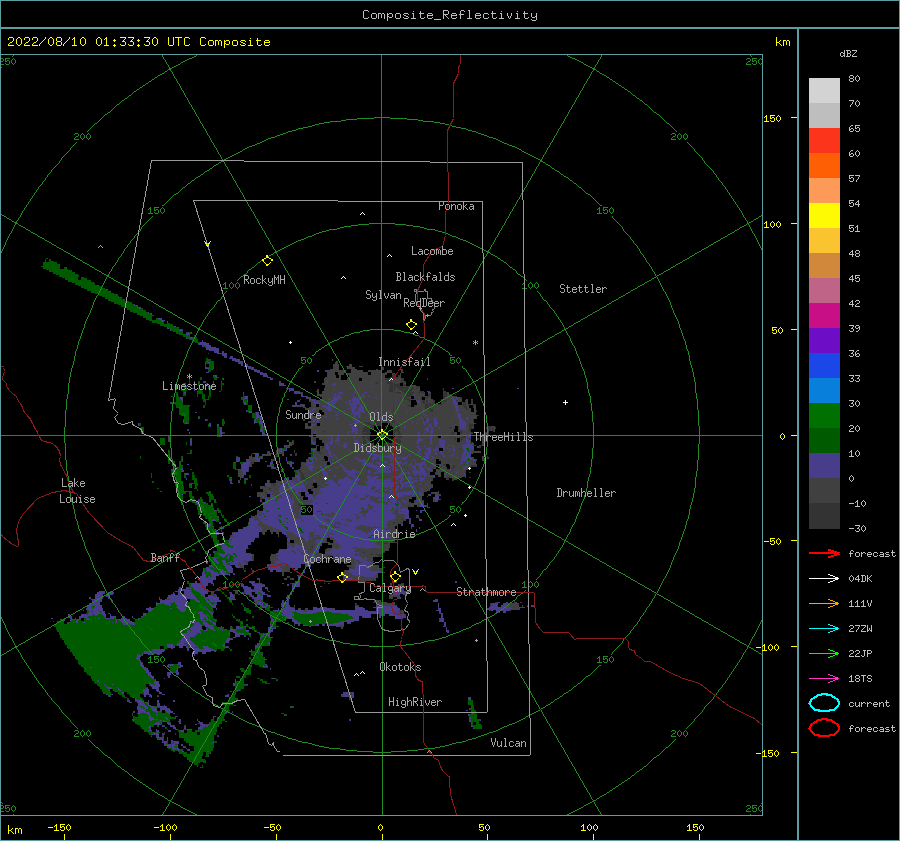Click the white plus marker north of Drumheller
The image size is (900, 841).
coord(565,402)
